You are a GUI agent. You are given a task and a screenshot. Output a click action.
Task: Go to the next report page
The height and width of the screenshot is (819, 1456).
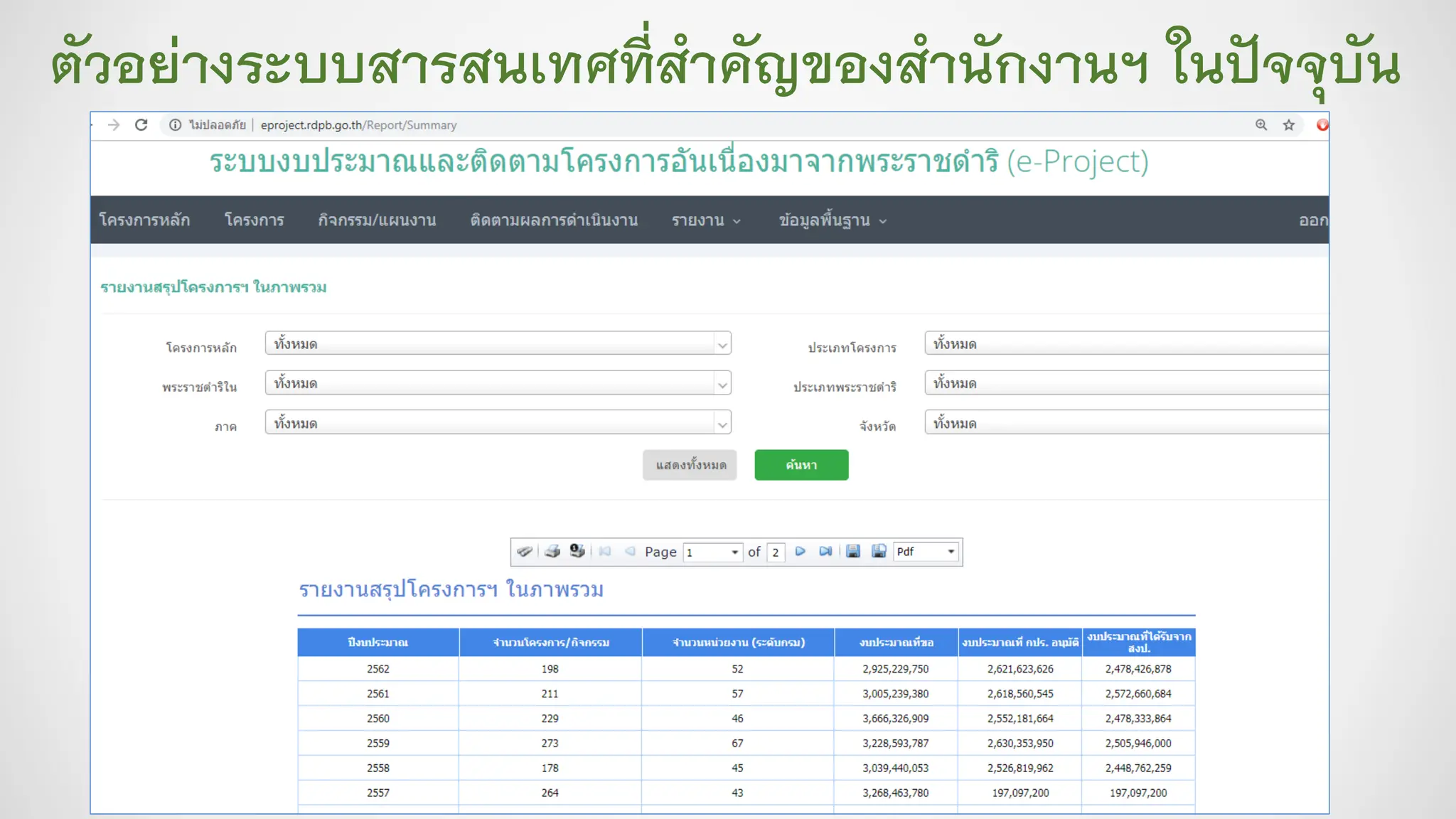(801, 552)
